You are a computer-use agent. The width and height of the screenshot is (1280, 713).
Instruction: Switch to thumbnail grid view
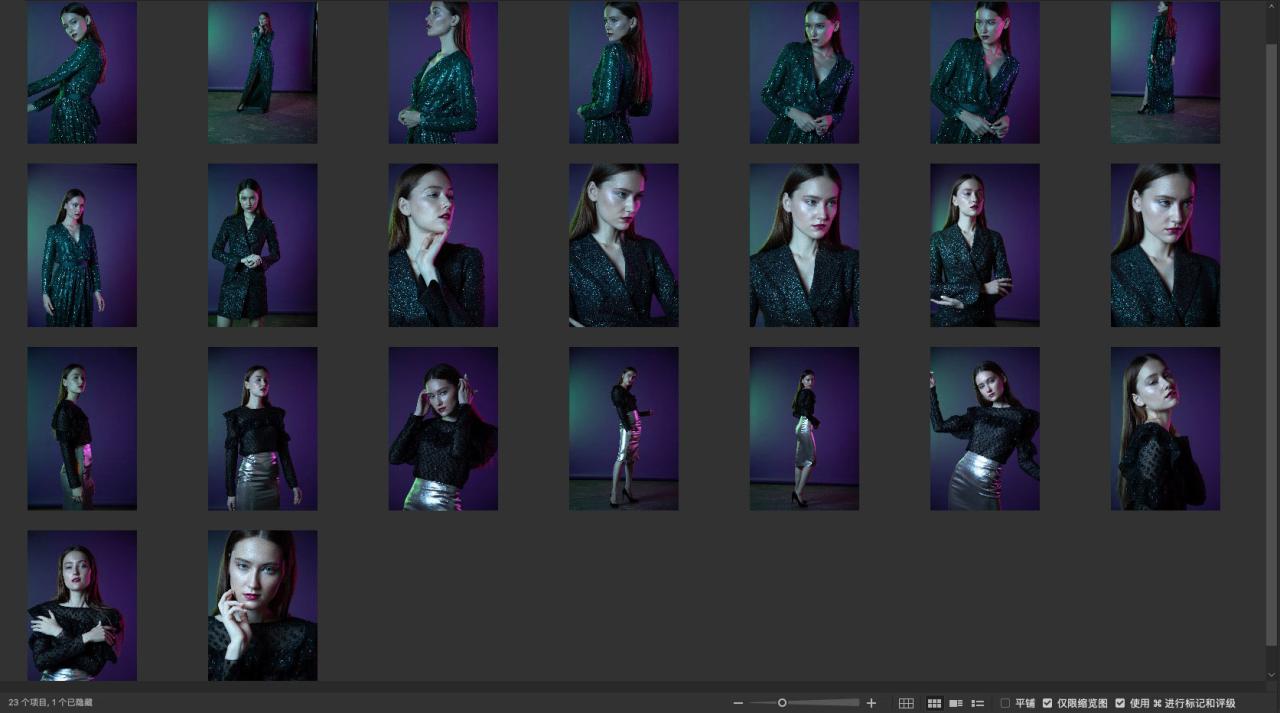coord(934,703)
